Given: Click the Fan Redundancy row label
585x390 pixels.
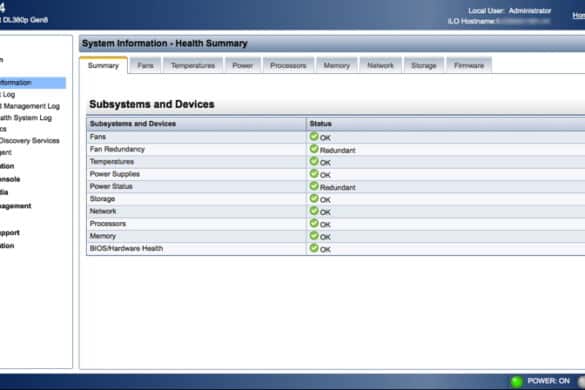Looking at the screenshot, I should coord(117,149).
